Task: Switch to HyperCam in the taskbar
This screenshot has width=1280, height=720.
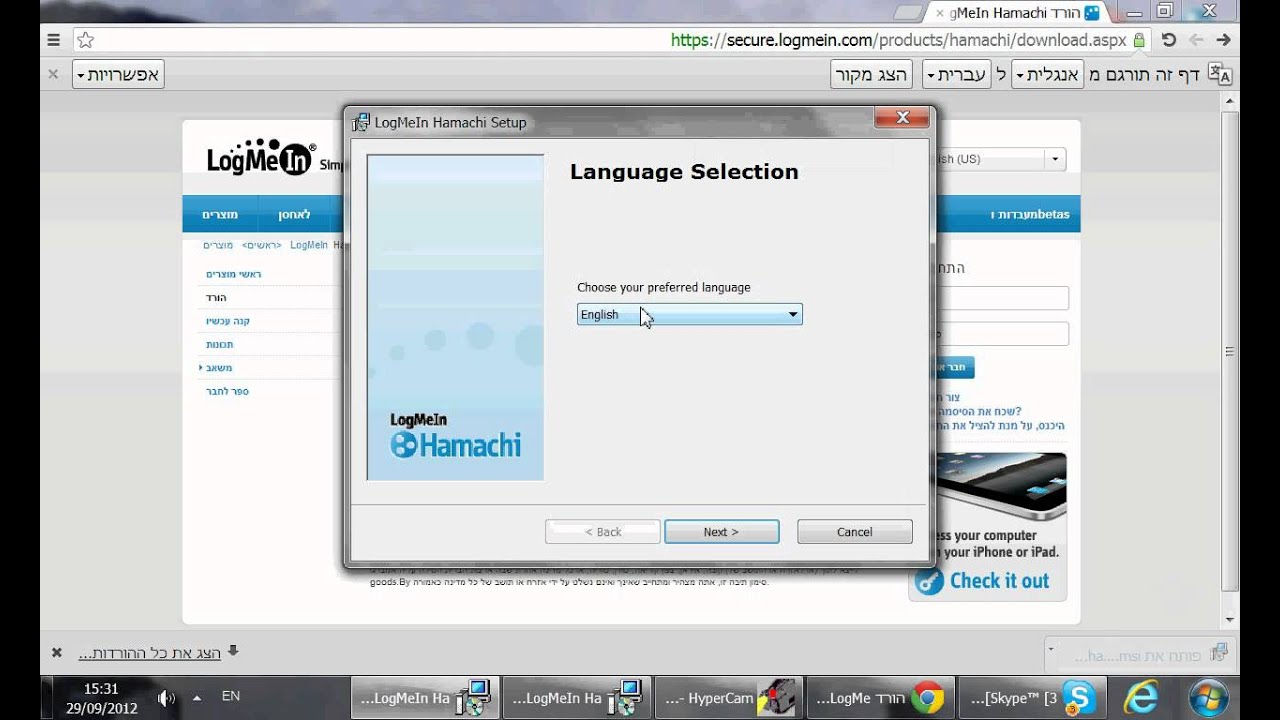Action: 730,698
